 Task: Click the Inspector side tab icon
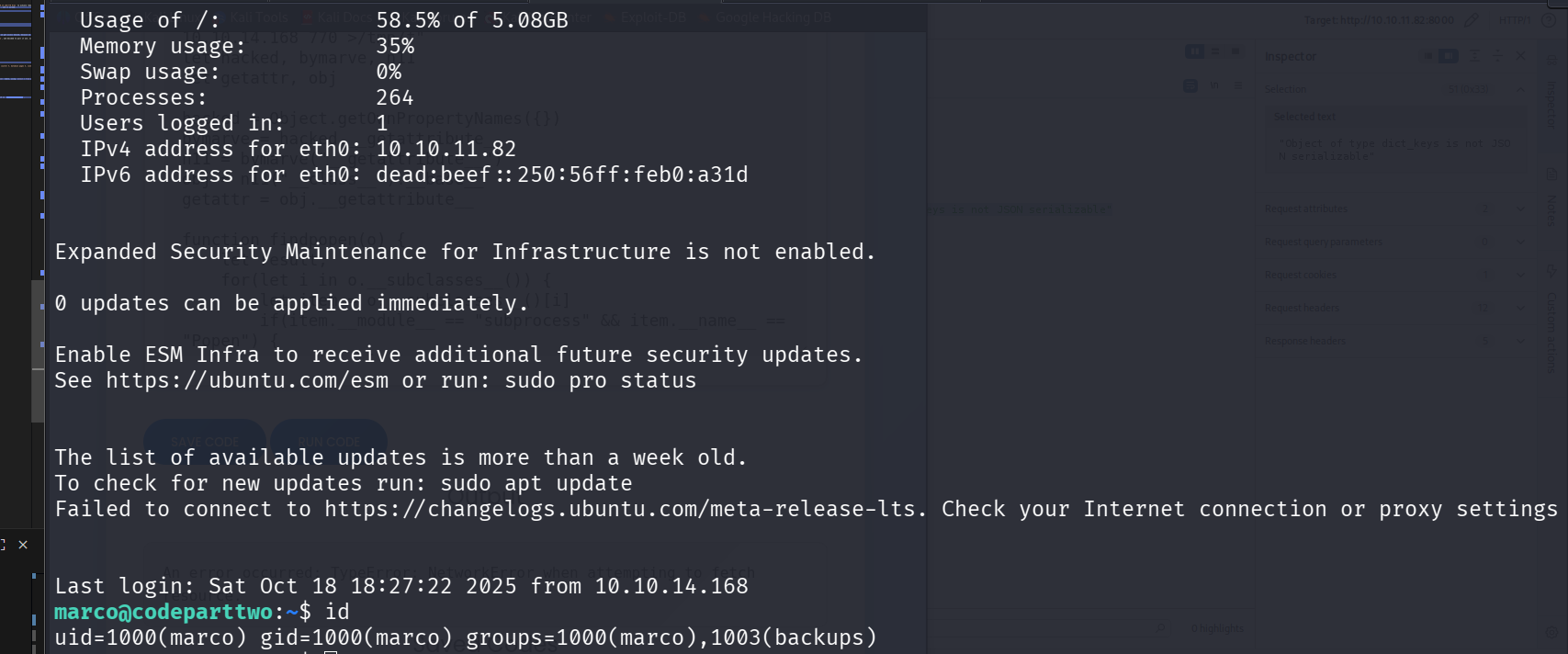point(1551,103)
